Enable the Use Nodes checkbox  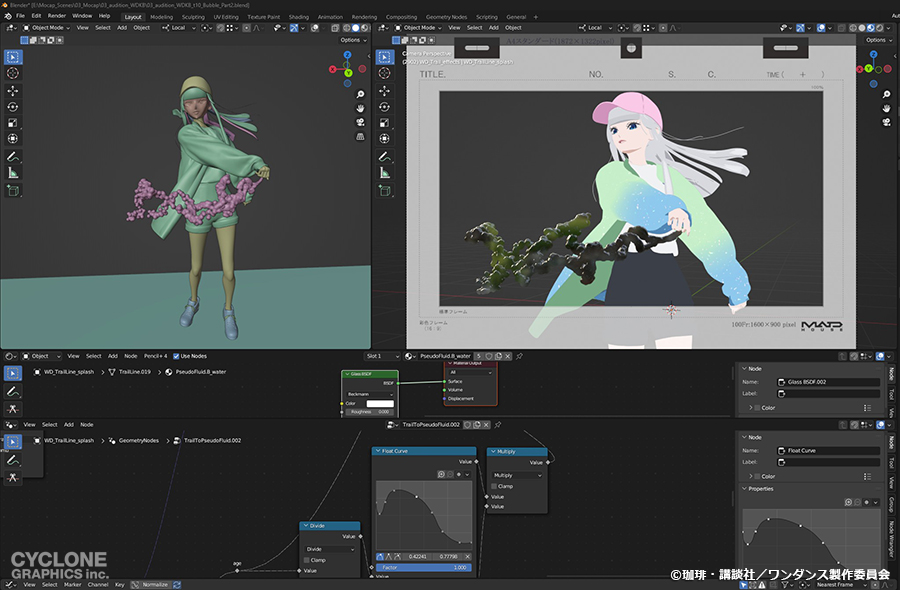(x=175, y=356)
